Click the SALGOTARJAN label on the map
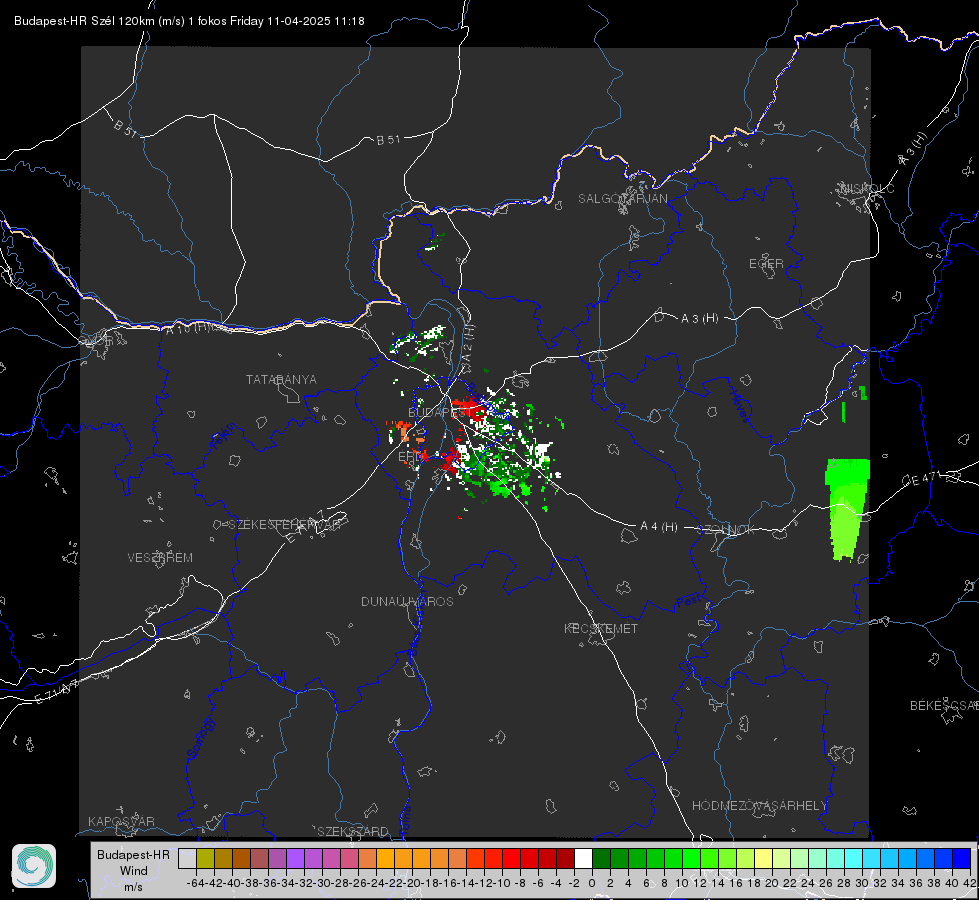979x900 pixels. [x=622, y=199]
